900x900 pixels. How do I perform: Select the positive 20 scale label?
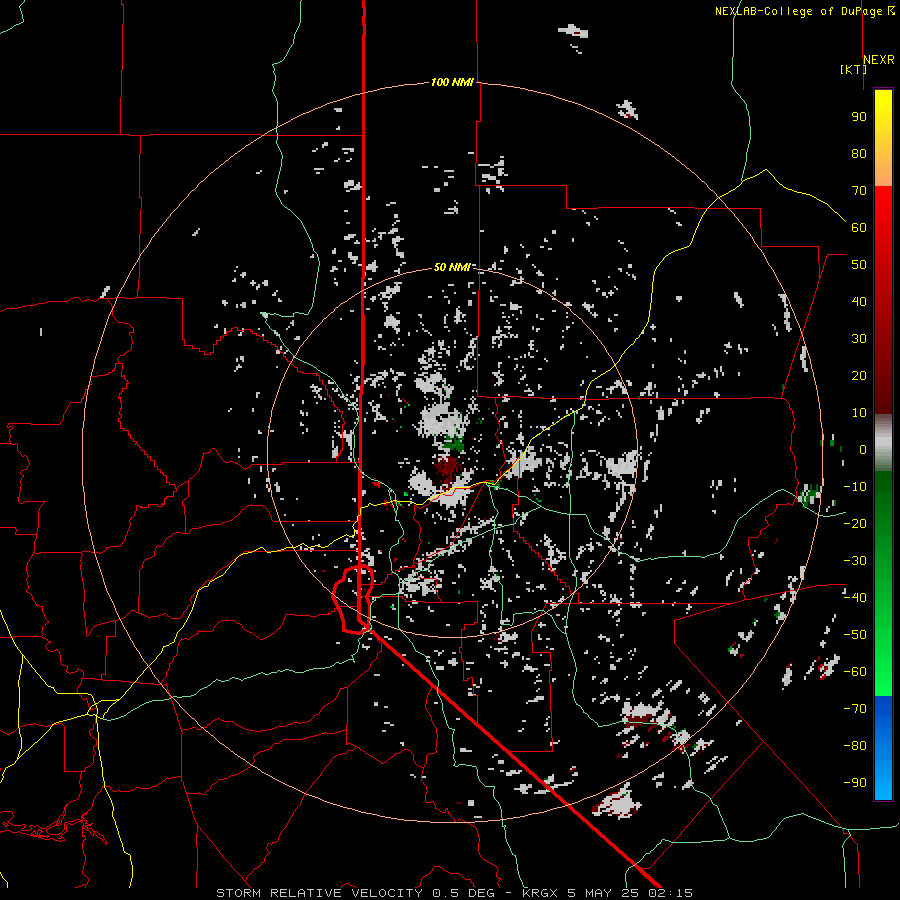pos(859,375)
